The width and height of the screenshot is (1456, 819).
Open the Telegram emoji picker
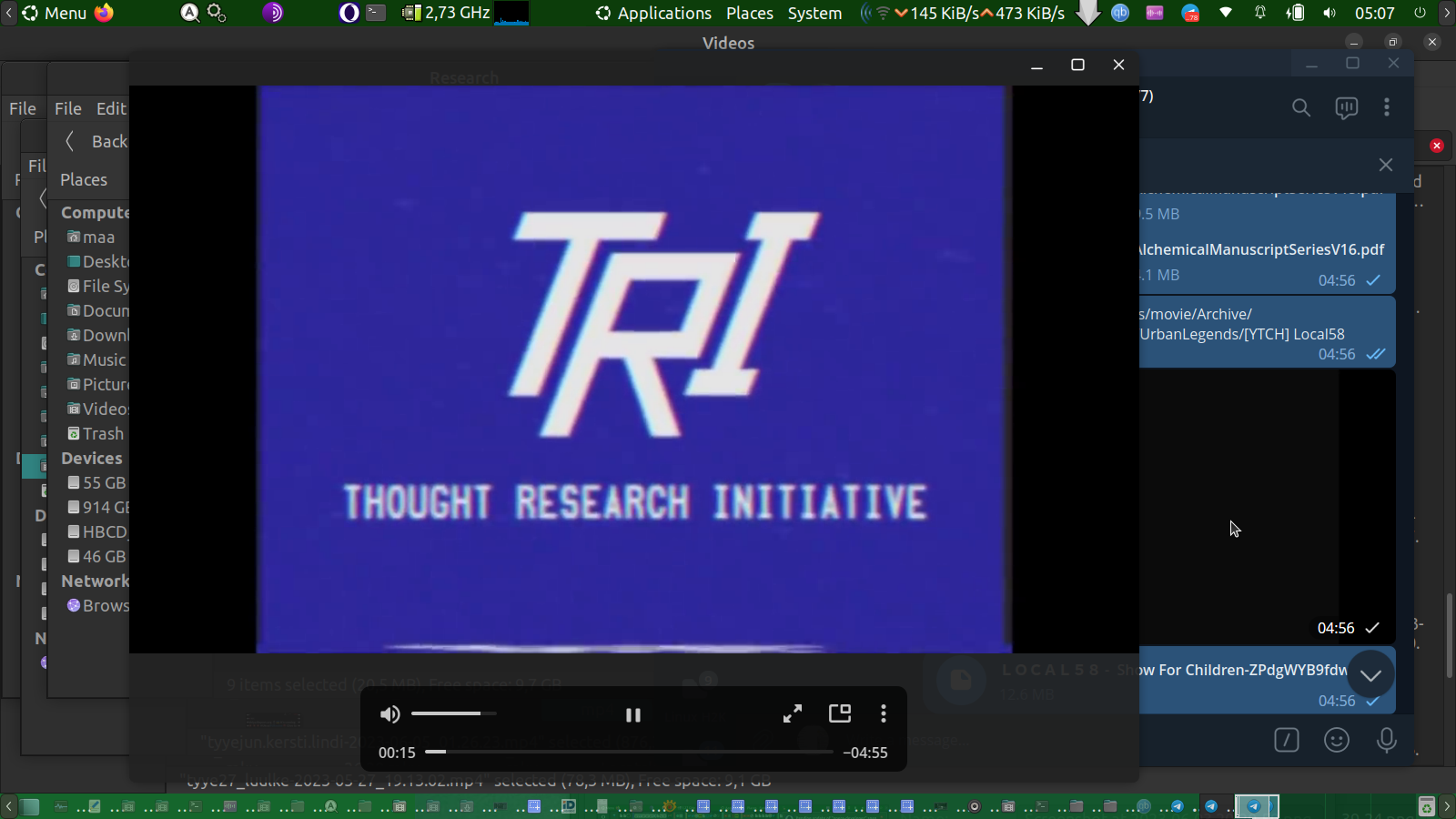point(1337,740)
